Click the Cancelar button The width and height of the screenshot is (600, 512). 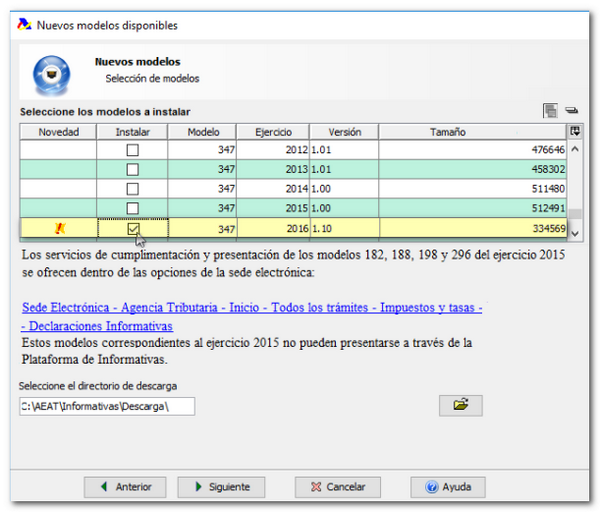(x=337, y=487)
